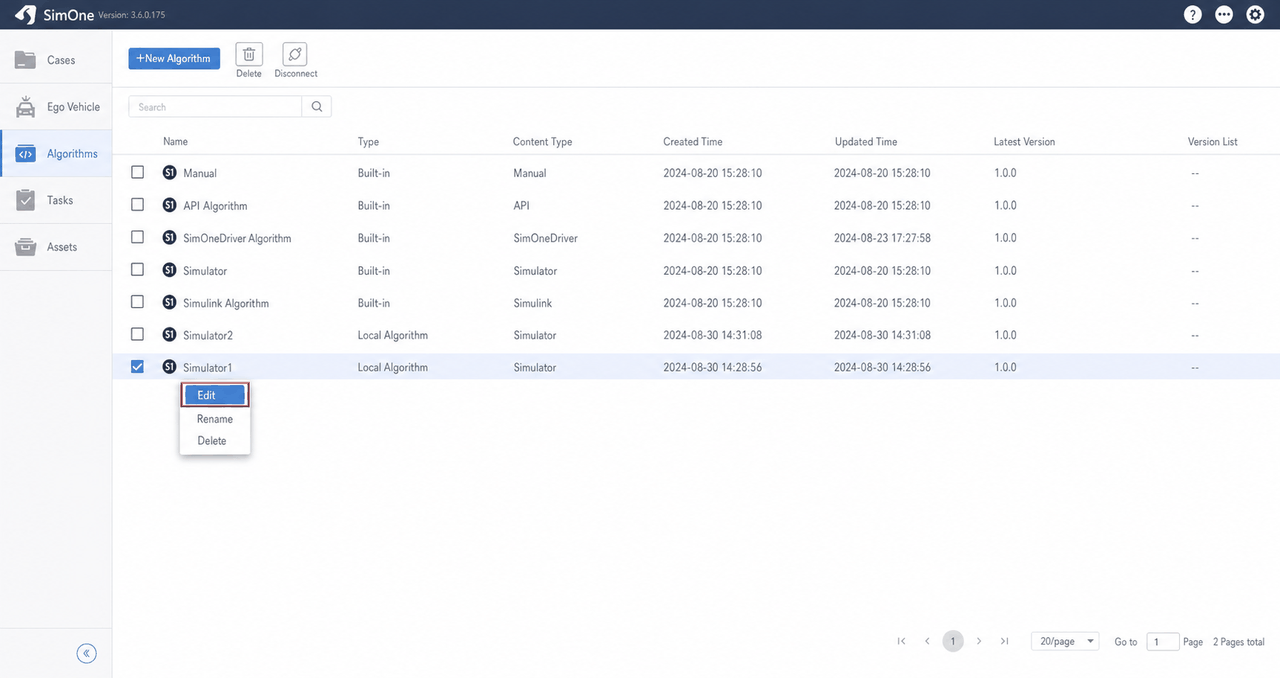The image size is (1280, 678).
Task: Click the API content type cell
Action: point(522,205)
